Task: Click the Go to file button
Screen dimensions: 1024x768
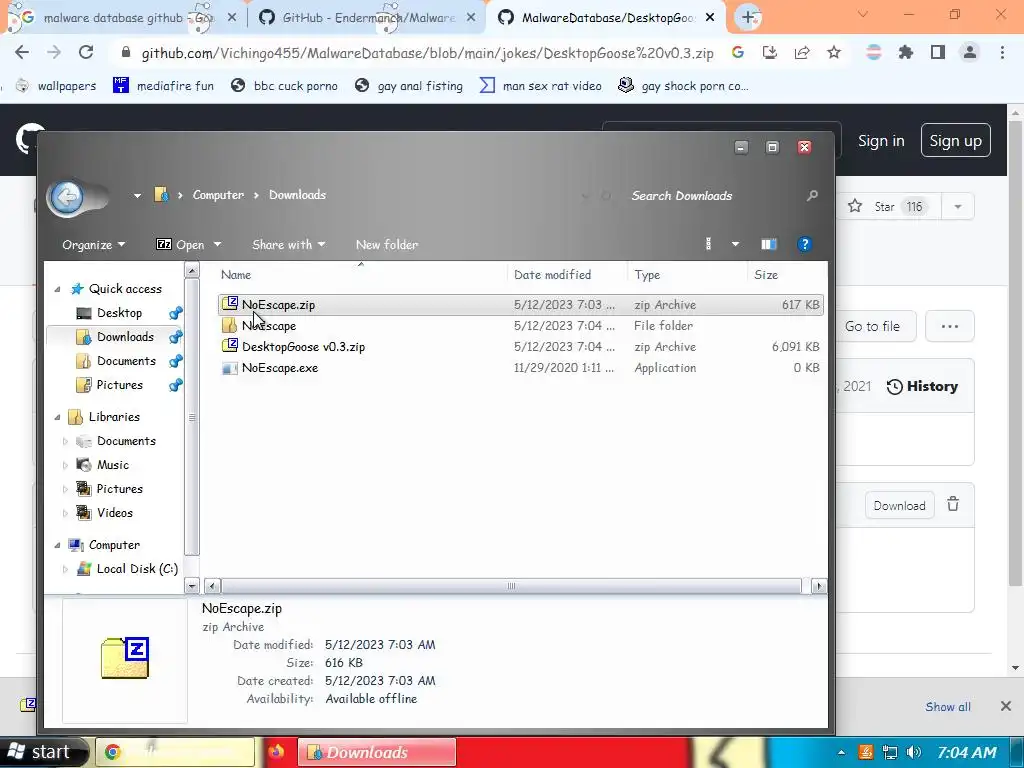Action: 874,326
